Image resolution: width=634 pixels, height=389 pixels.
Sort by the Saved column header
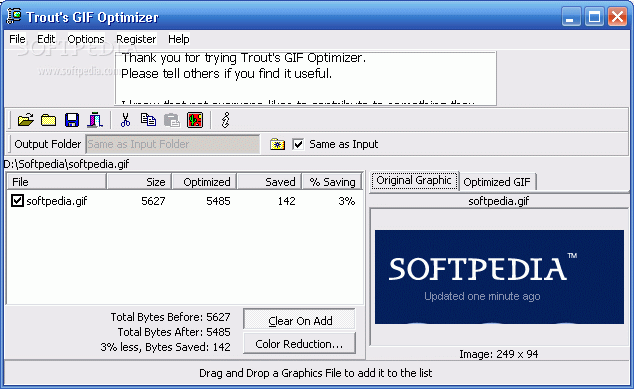coord(269,182)
